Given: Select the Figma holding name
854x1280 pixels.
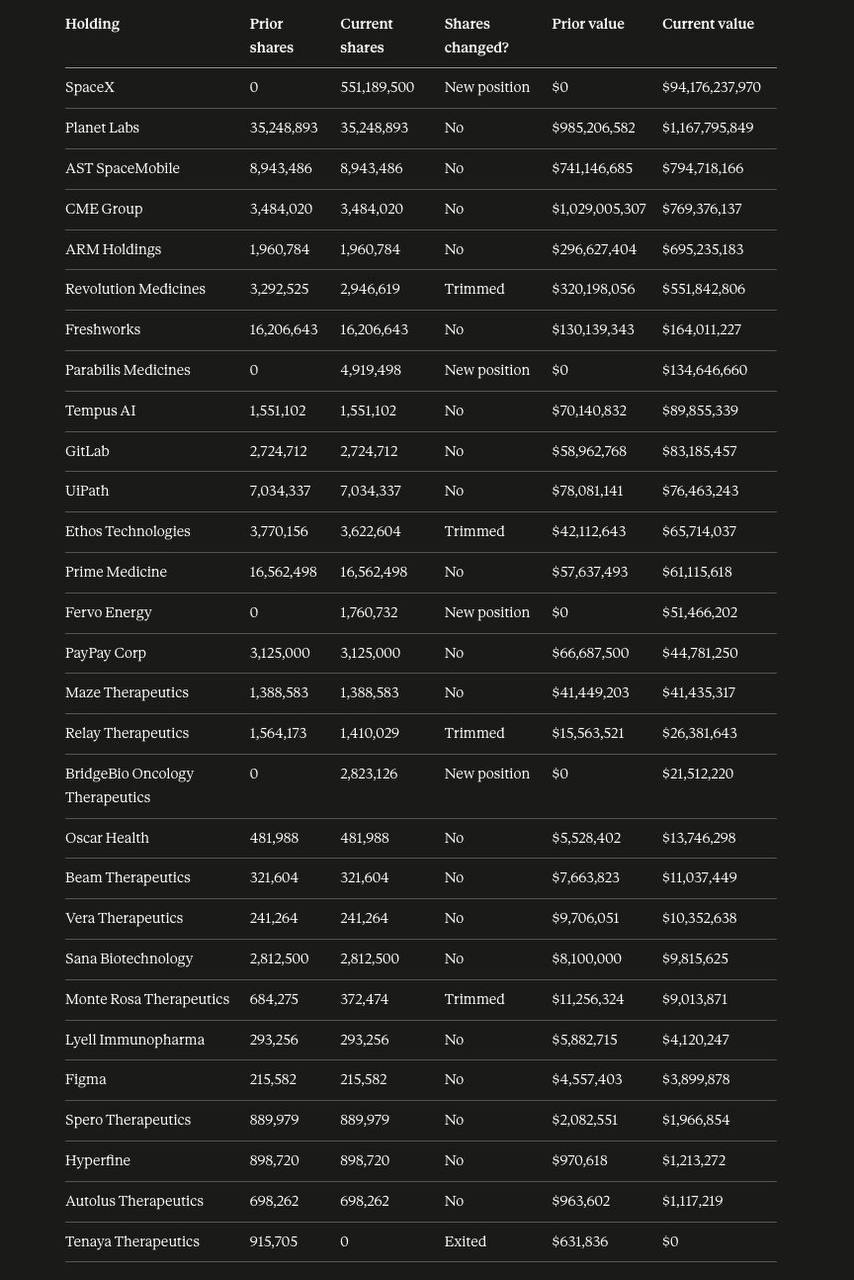Looking at the screenshot, I should point(86,1080).
